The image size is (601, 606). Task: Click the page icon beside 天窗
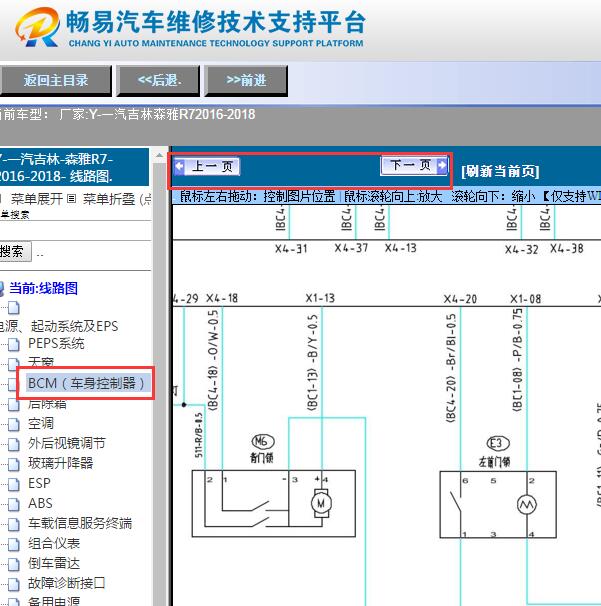pos(13,363)
